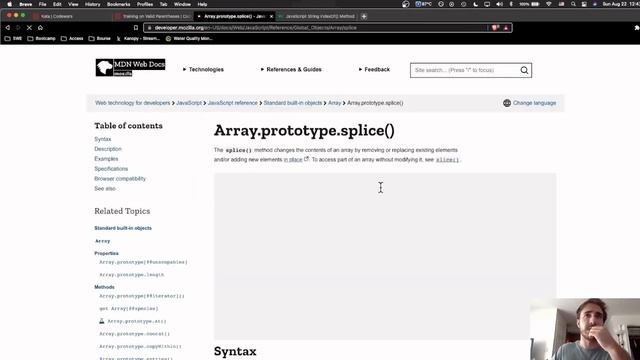640x360 pixels.
Task: Switch to the Training on Valid Parentheses tab
Action: pyautogui.click(x=153, y=16)
